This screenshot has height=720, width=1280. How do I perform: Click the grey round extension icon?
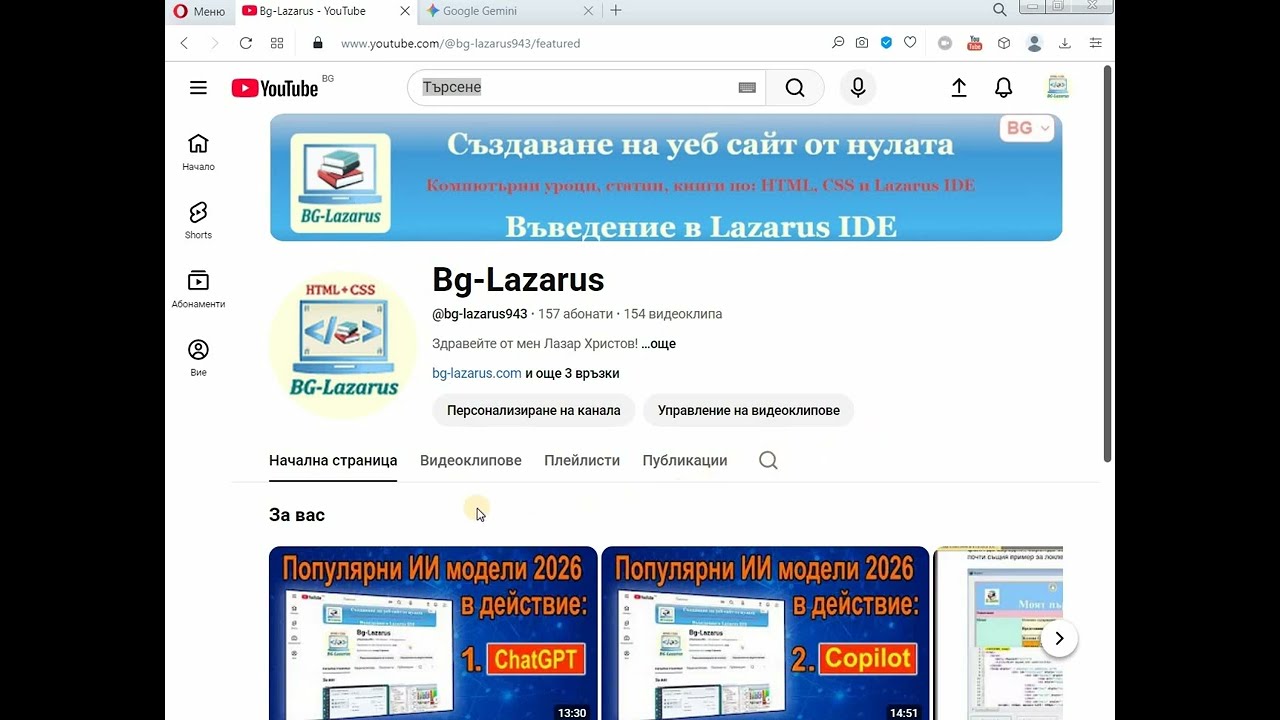tap(945, 43)
